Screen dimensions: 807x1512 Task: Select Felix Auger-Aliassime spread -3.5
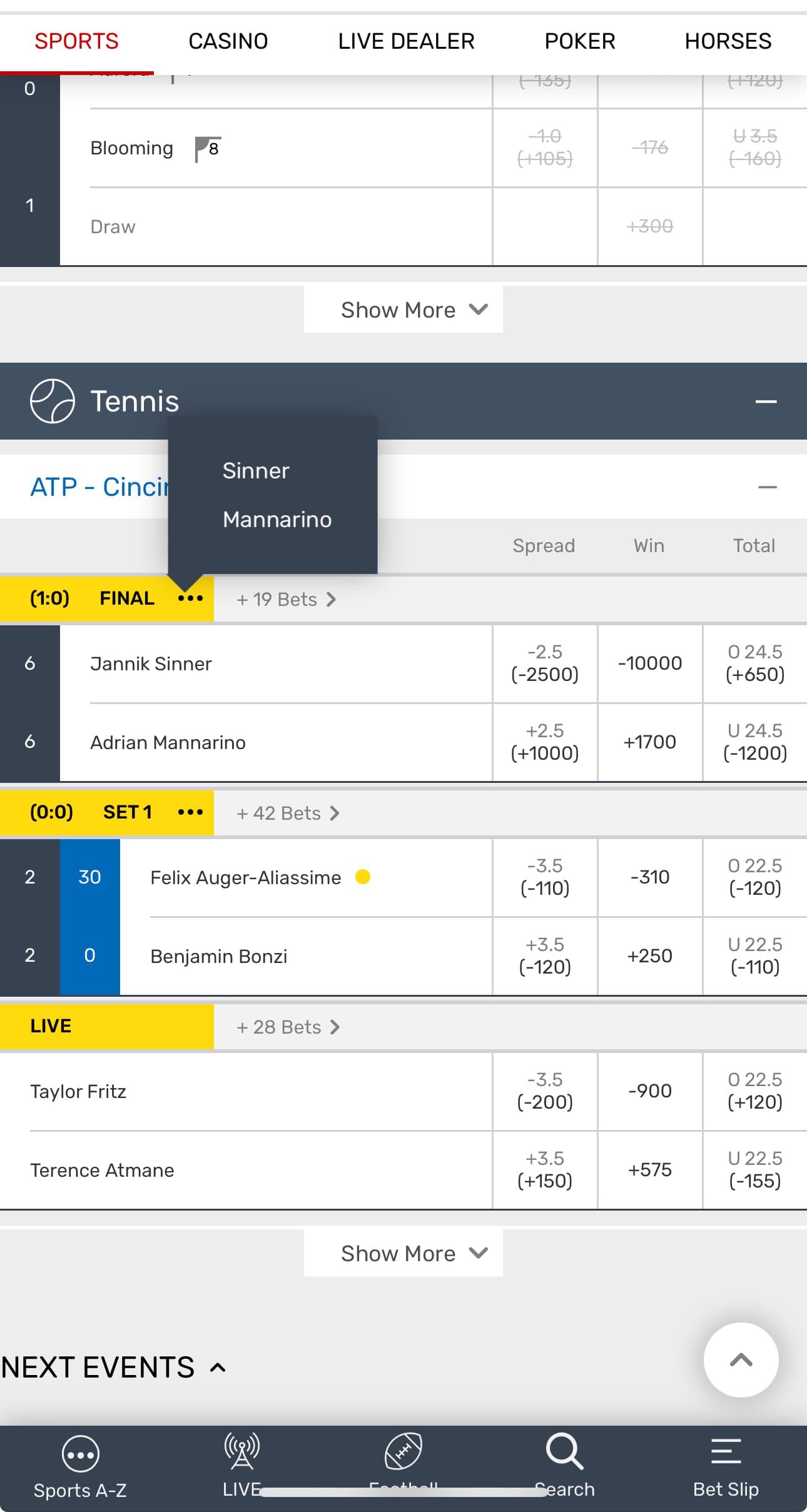click(545, 877)
